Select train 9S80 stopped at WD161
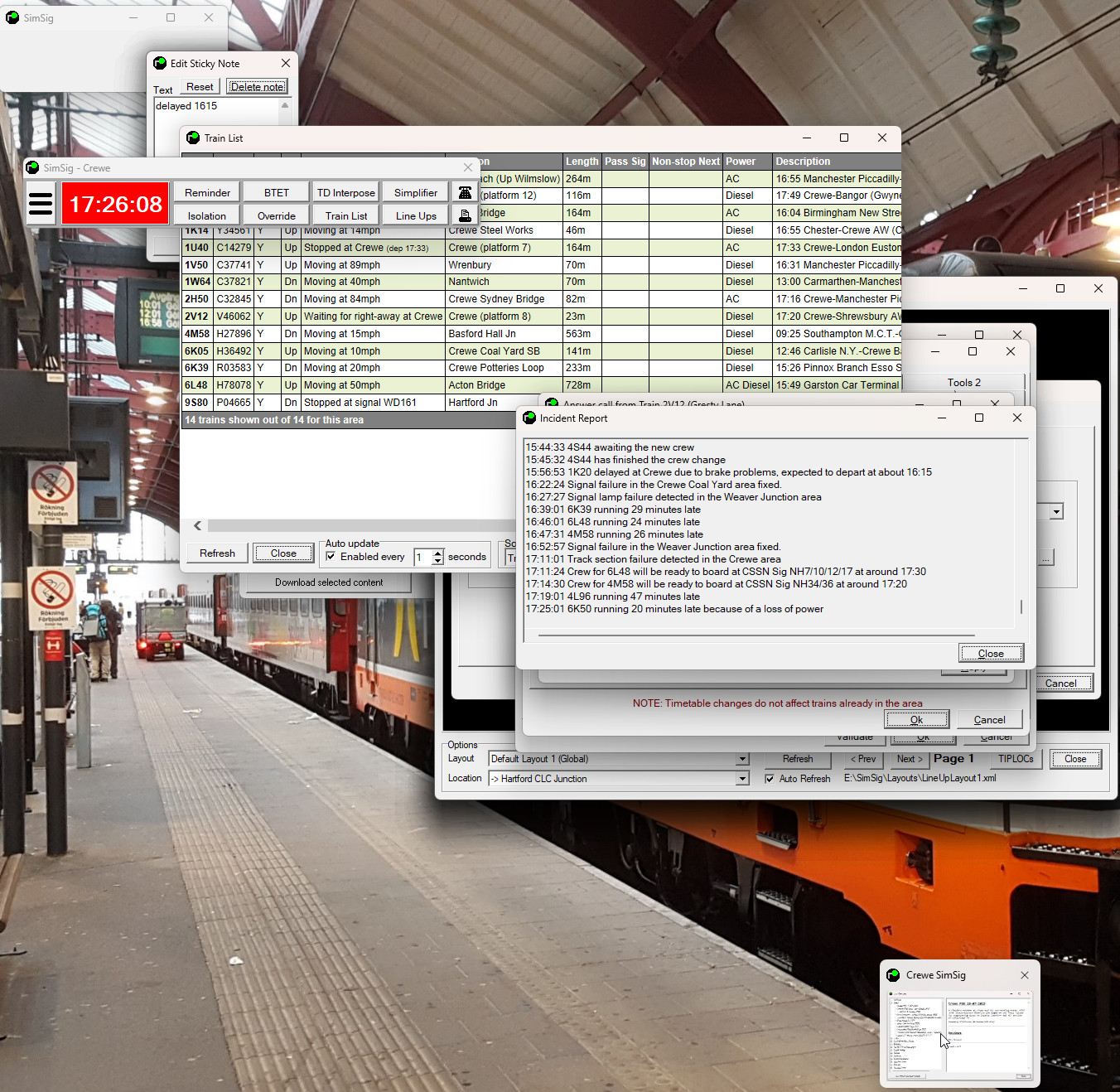The height and width of the screenshot is (1092, 1120). [350, 403]
